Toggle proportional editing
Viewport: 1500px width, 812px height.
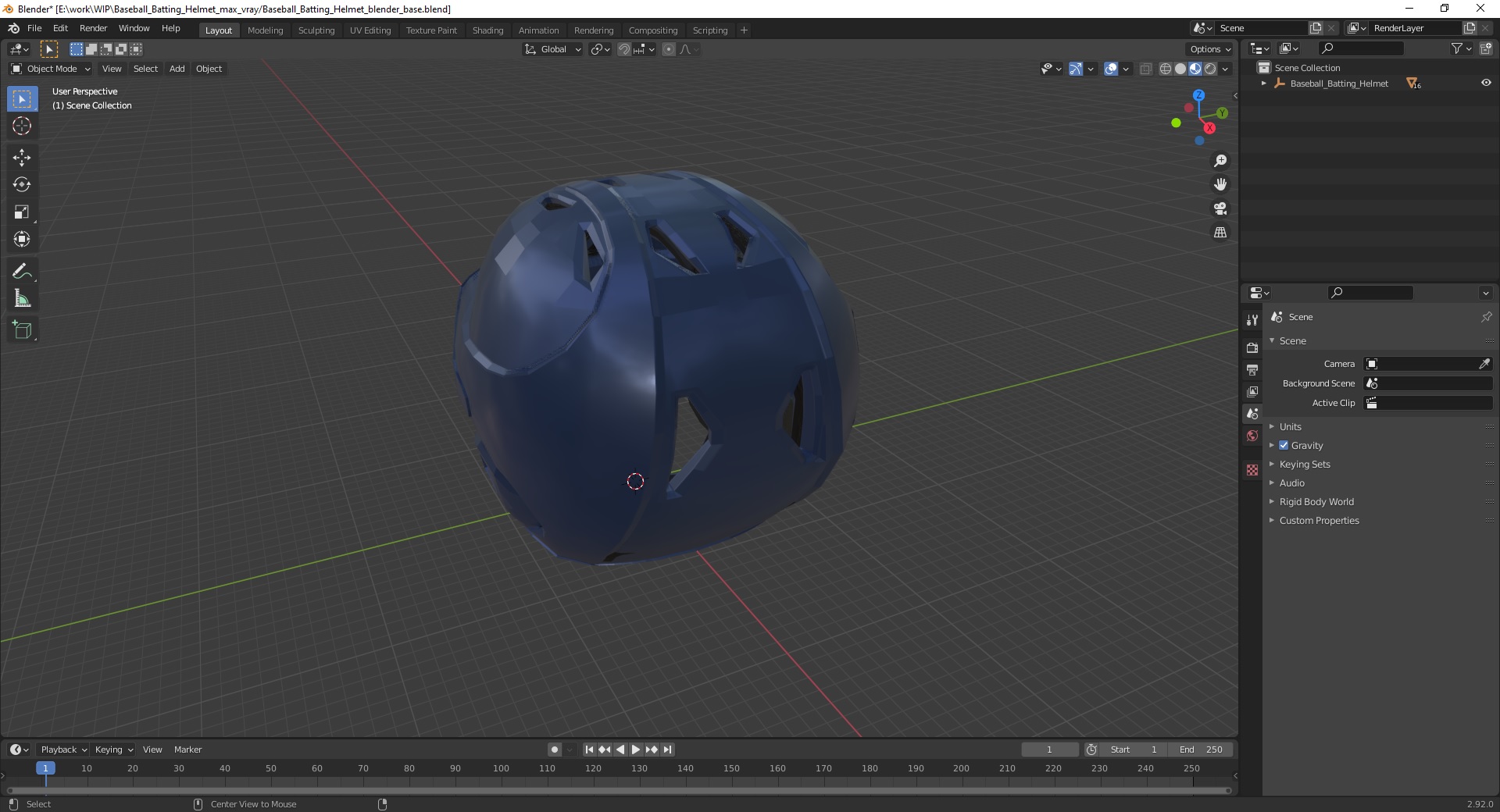pos(669,49)
